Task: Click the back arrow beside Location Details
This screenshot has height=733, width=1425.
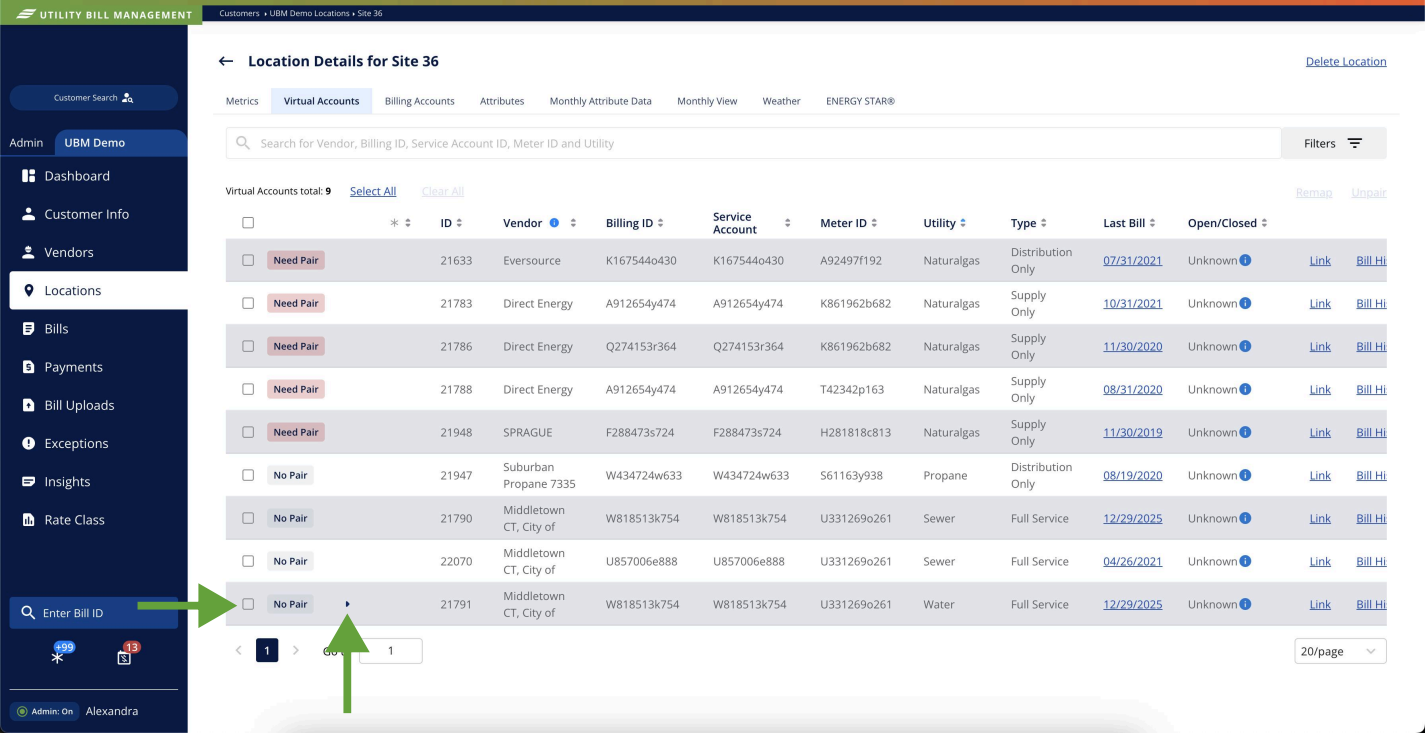Action: [x=225, y=61]
